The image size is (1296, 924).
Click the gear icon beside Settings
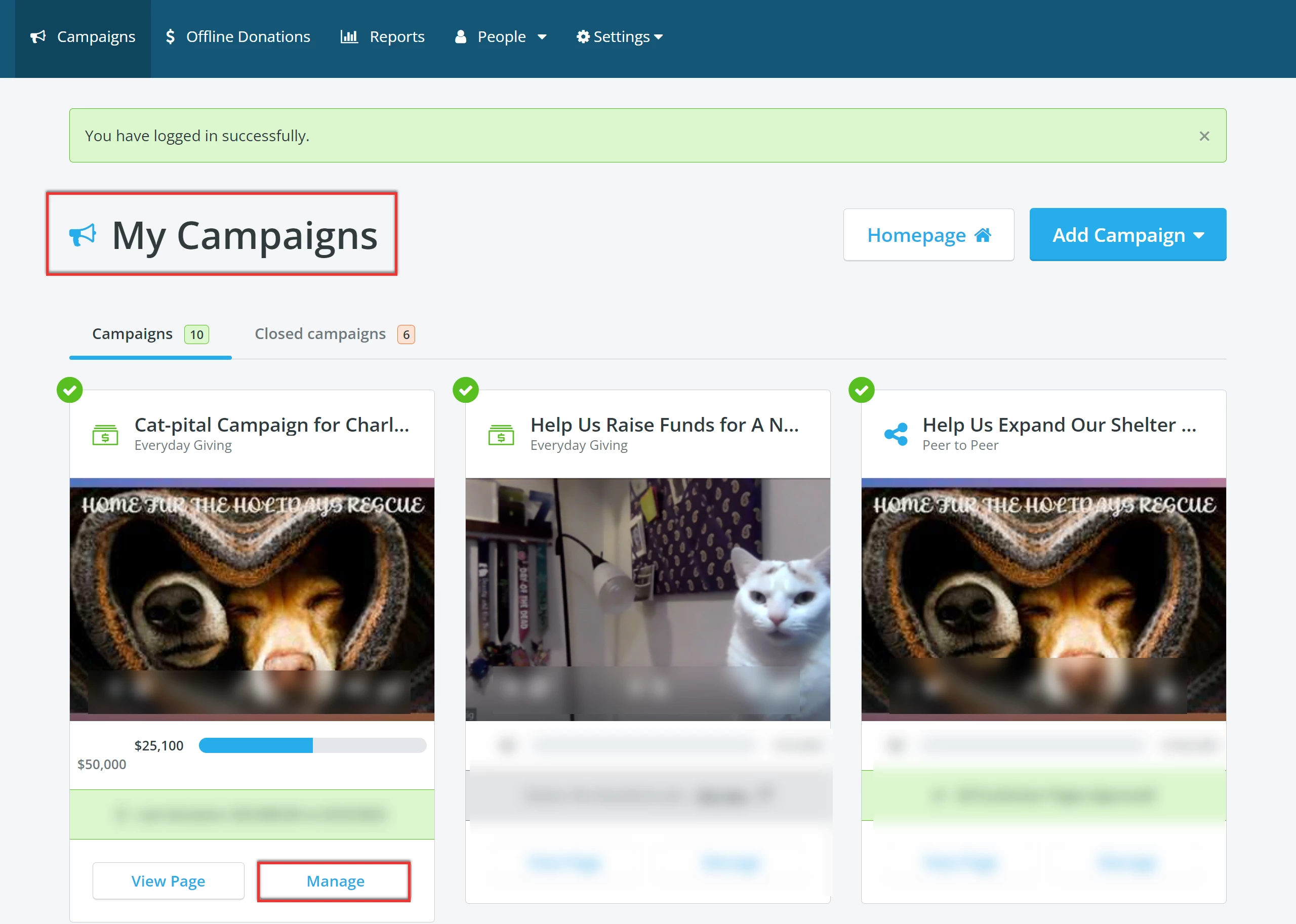582,37
